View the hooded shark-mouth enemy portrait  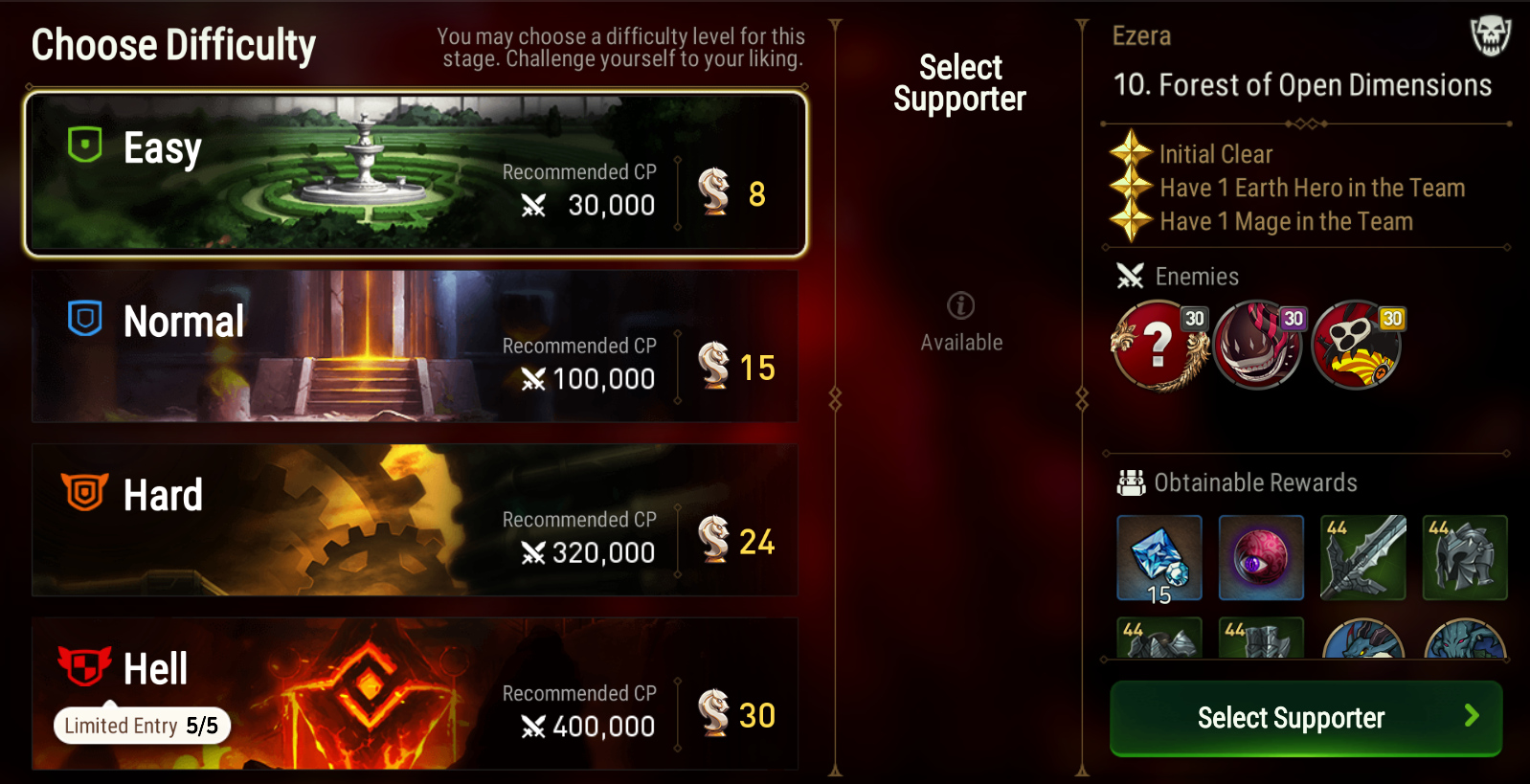tap(1259, 346)
